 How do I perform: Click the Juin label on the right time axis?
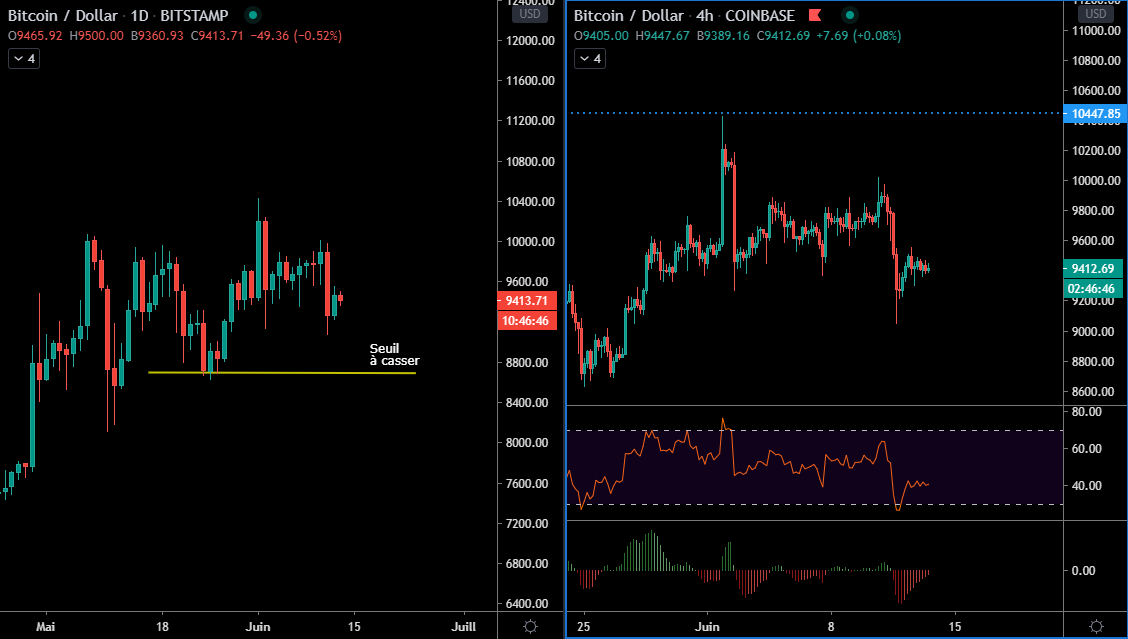point(707,626)
